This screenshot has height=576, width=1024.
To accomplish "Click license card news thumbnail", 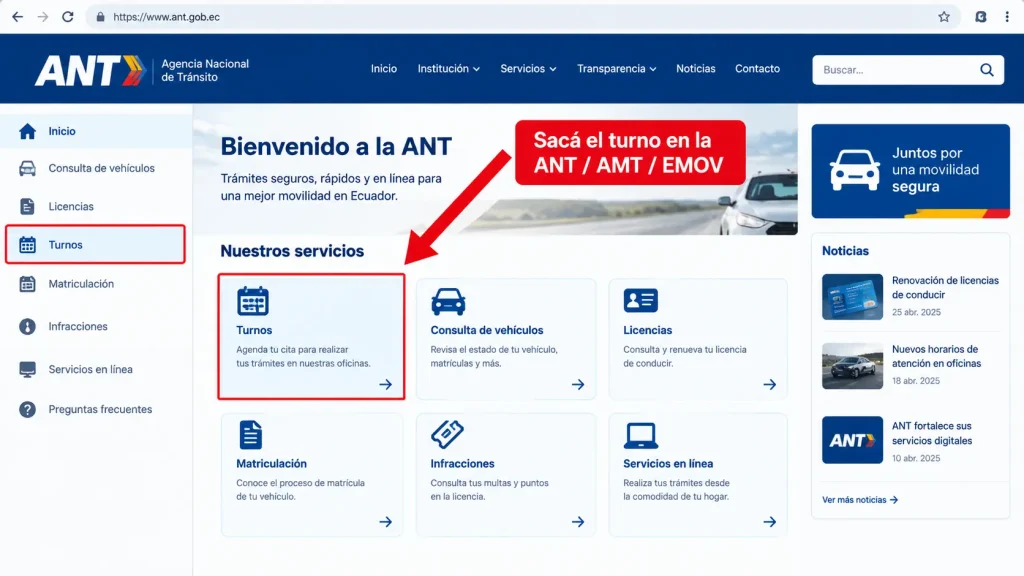I will [x=852, y=296].
